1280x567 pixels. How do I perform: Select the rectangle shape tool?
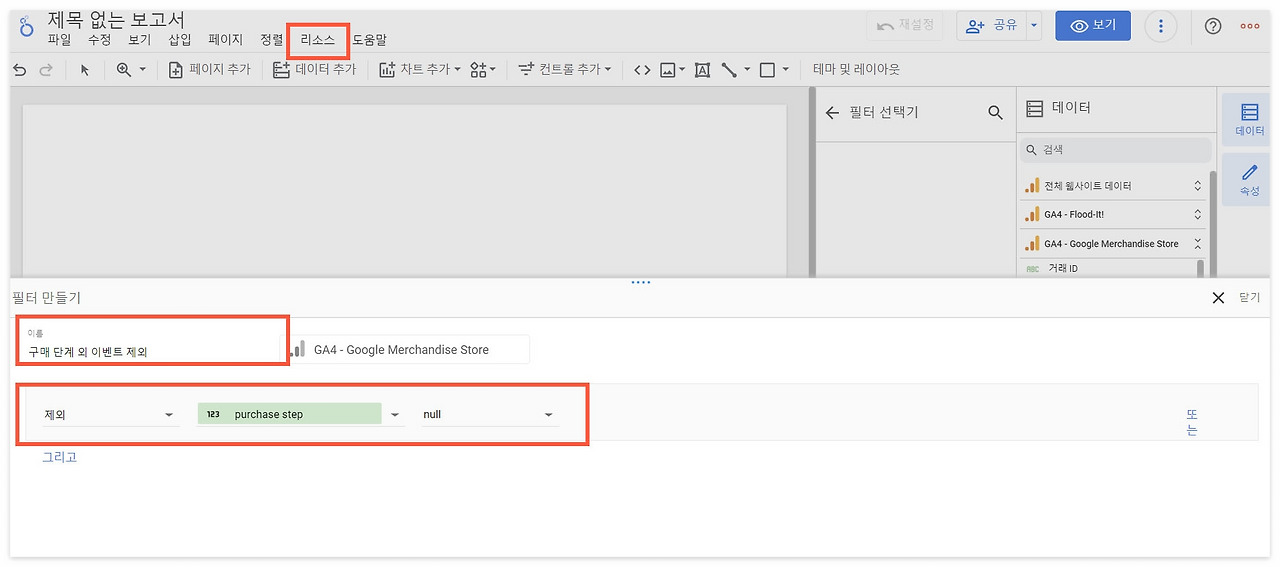(767, 70)
